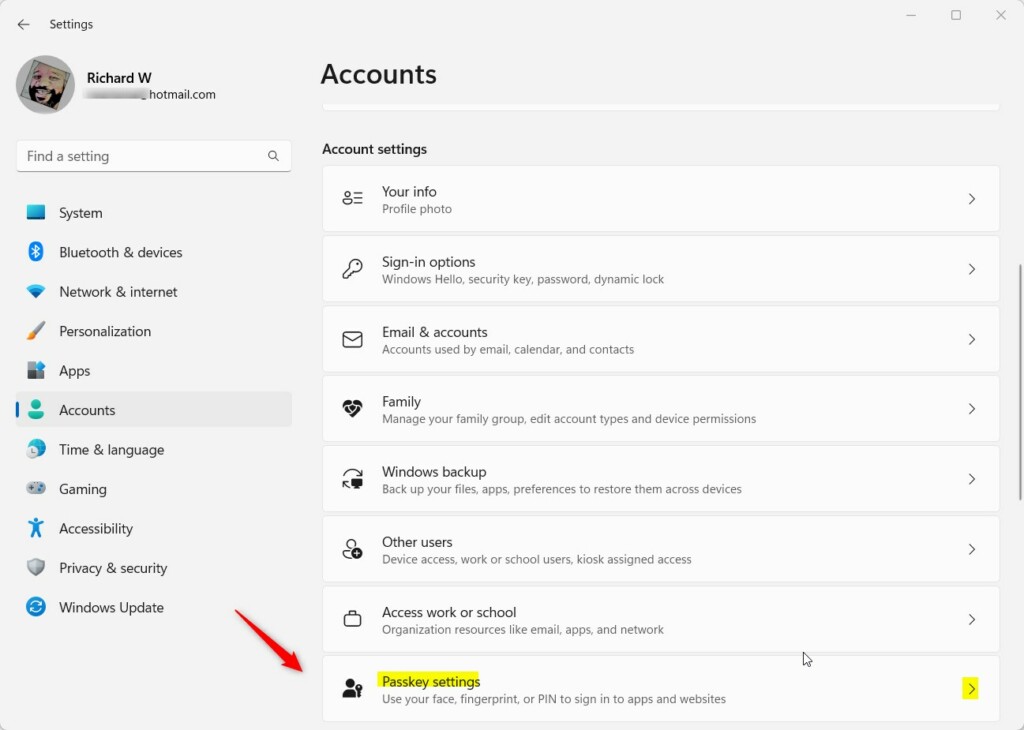The image size is (1024, 730).
Task: Click the Sign-in options key icon
Action: click(x=352, y=269)
